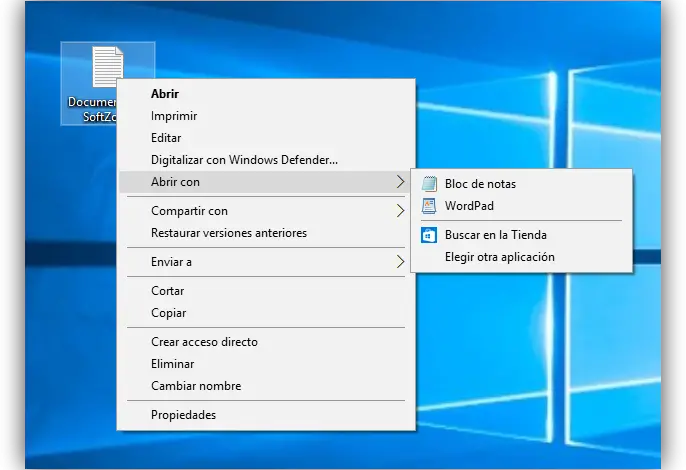The height and width of the screenshot is (470, 686).
Task: Click the Store icon beside Buscar en la Tienda
Action: tap(429, 235)
